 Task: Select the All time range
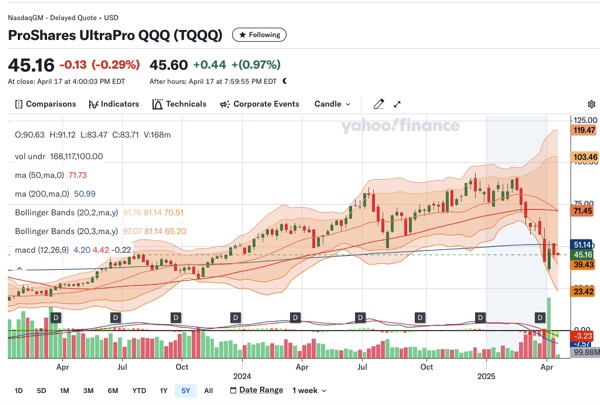point(208,390)
